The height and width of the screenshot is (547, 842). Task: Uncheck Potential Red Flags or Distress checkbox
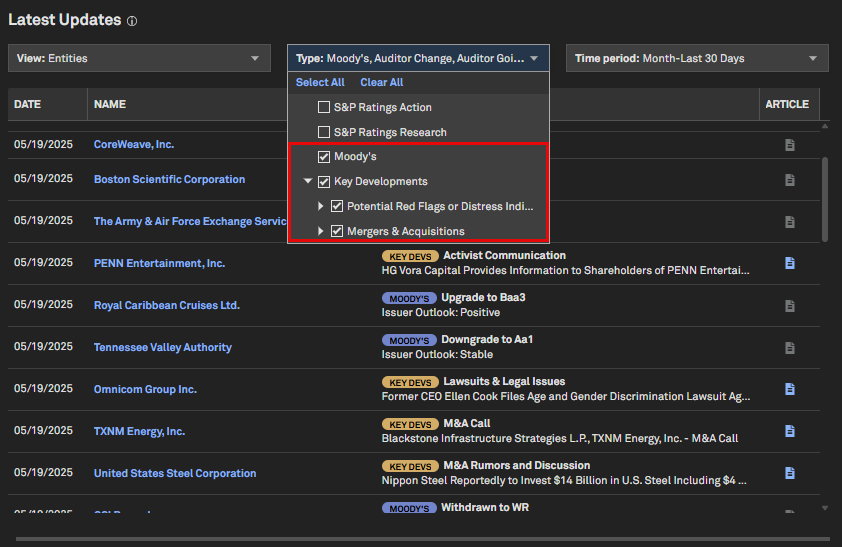[x=337, y=206]
